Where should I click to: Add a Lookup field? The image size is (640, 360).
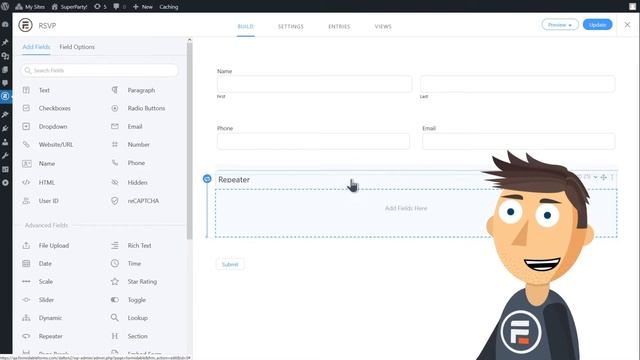pos(137,318)
